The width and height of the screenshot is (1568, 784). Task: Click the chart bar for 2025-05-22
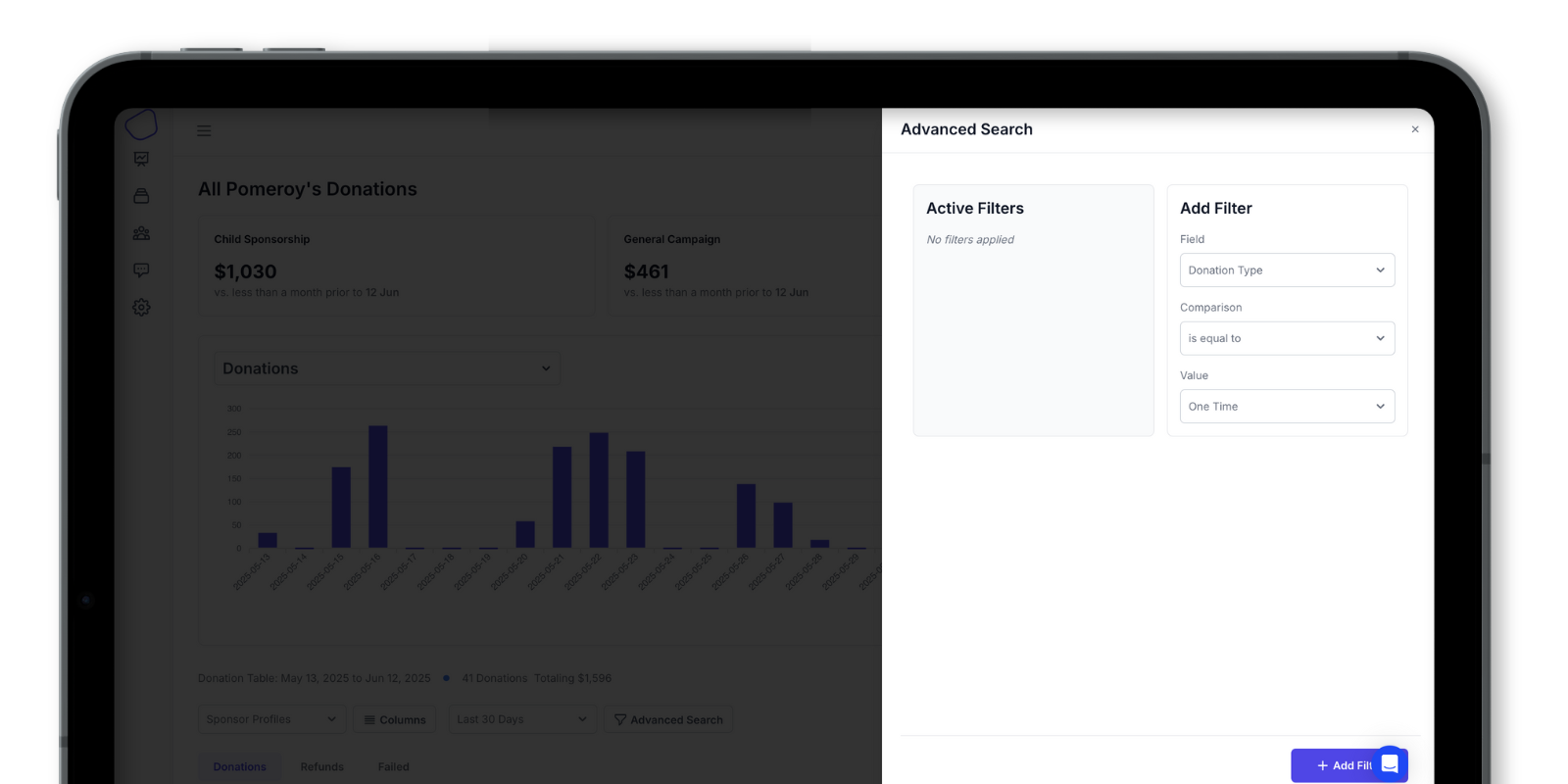click(x=599, y=490)
